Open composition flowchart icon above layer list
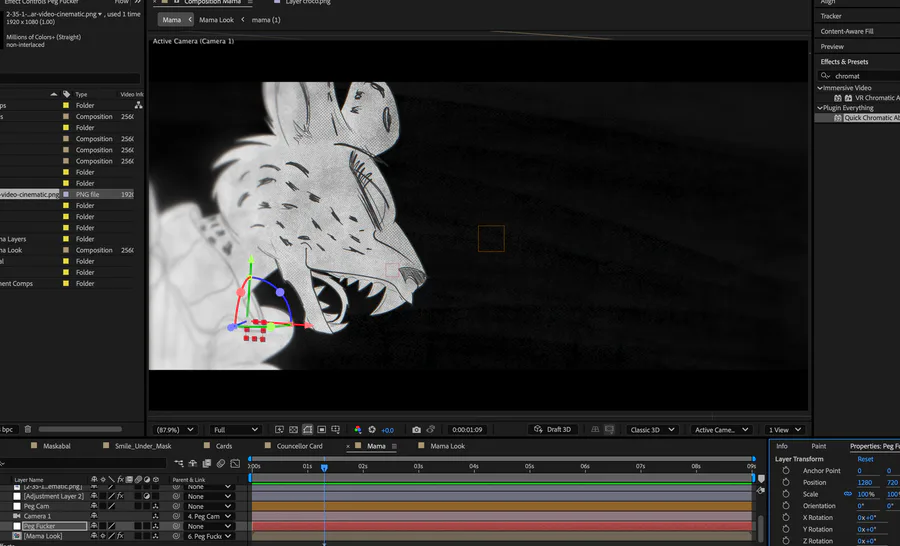 click(x=179, y=463)
